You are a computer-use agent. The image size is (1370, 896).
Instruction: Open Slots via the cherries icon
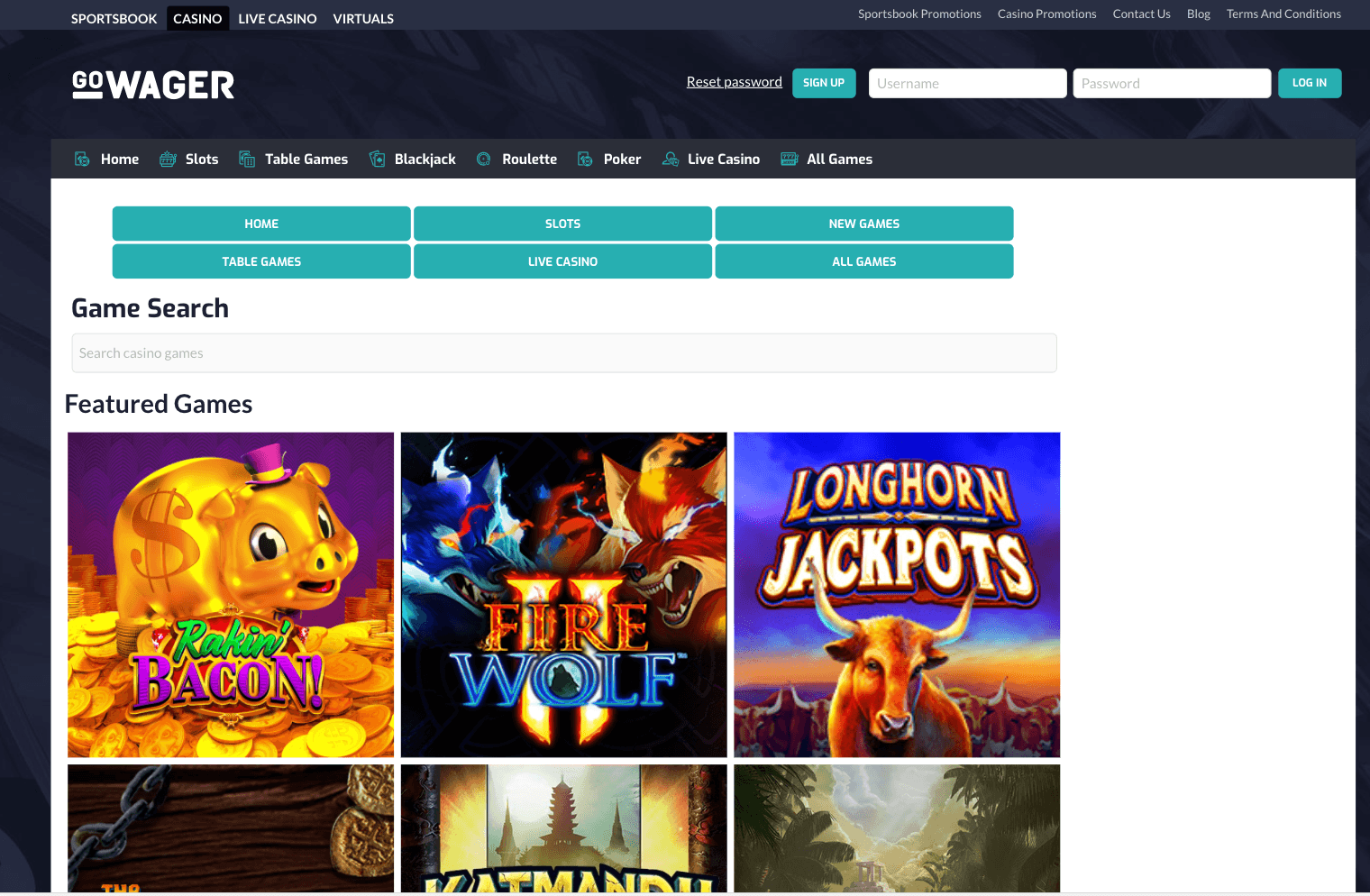pos(167,159)
